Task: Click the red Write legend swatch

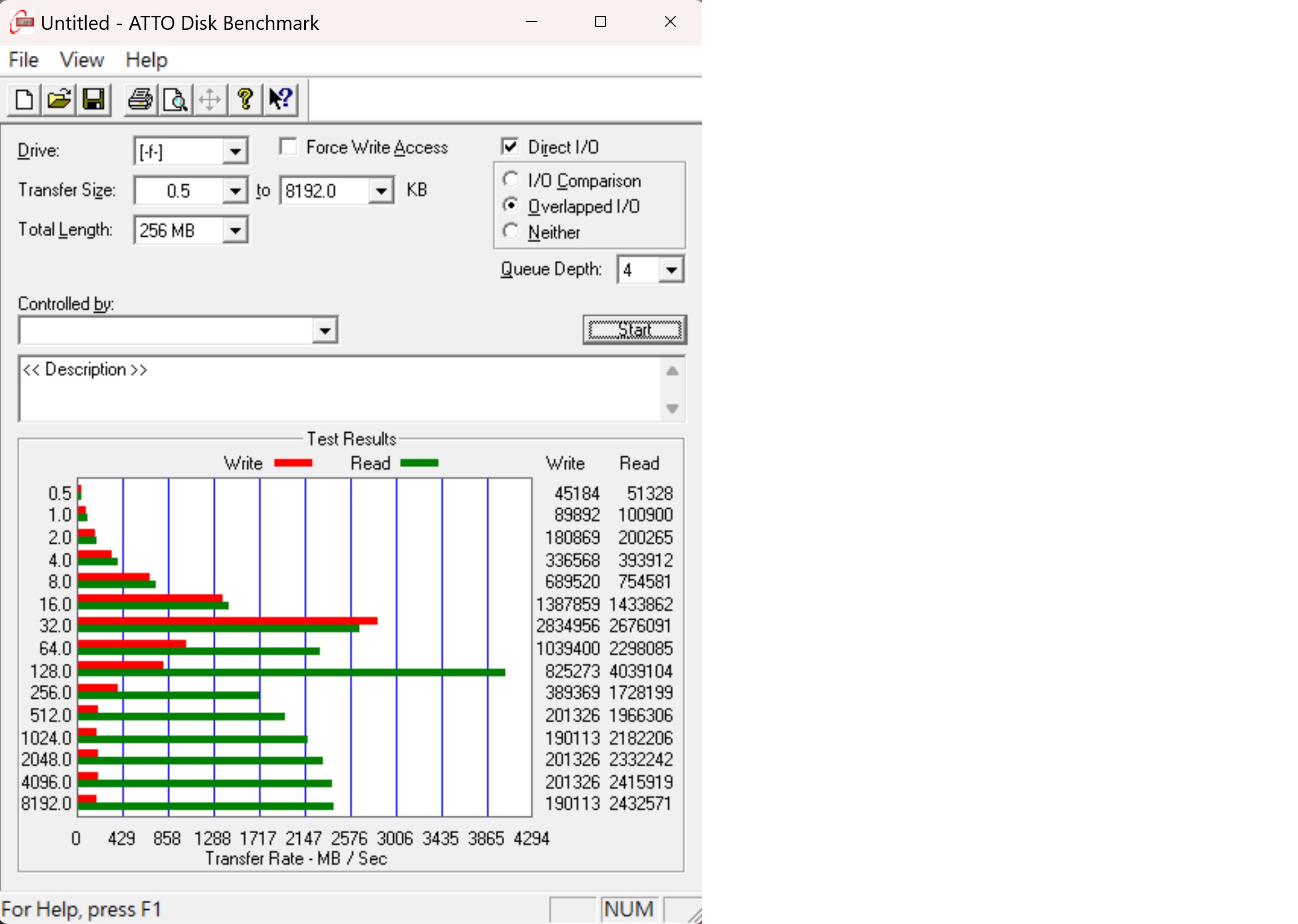Action: pyautogui.click(x=293, y=463)
